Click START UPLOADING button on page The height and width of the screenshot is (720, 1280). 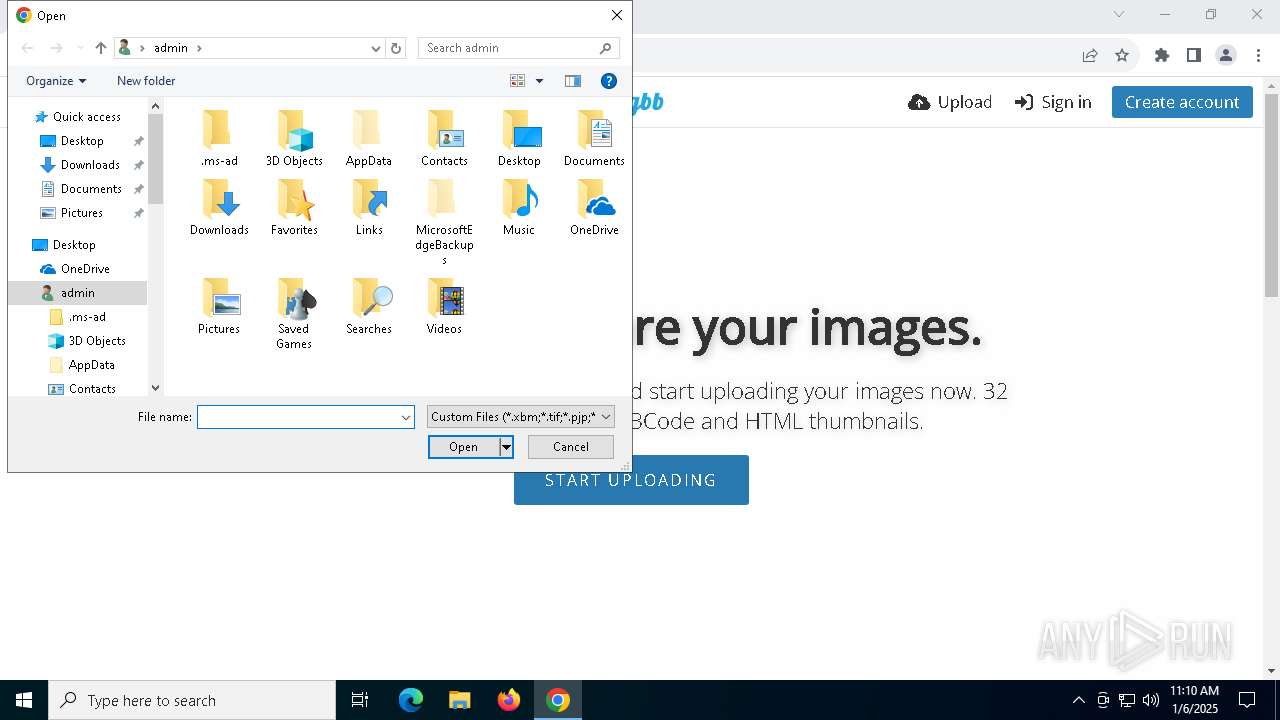(631, 480)
